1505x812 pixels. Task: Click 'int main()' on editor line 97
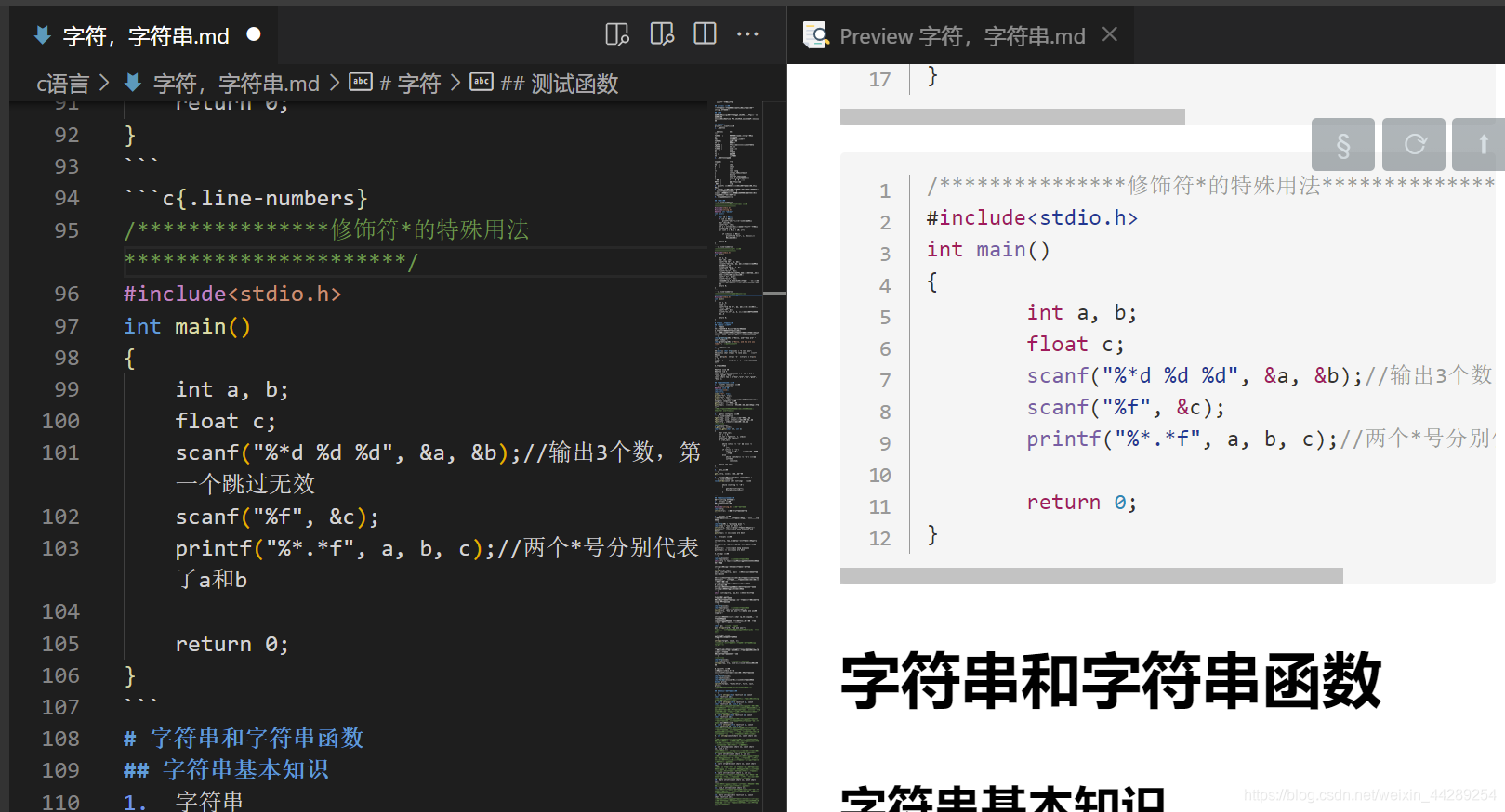point(187,326)
